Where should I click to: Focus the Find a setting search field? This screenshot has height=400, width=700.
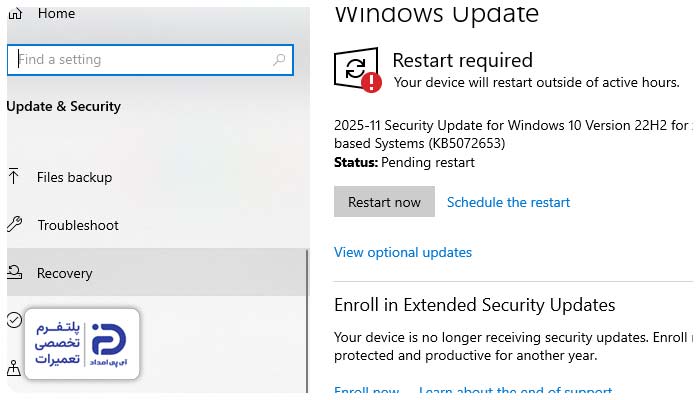click(x=140, y=60)
